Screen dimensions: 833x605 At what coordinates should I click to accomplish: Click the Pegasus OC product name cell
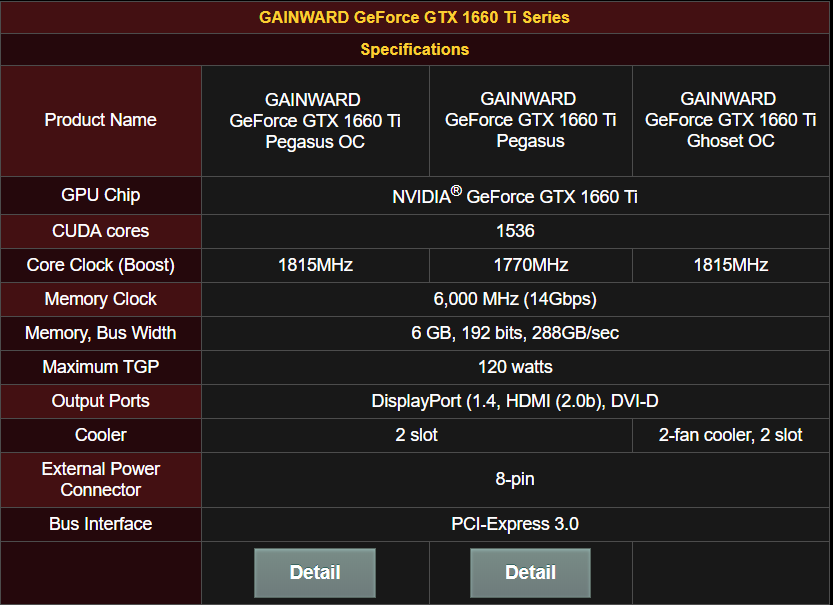click(x=315, y=120)
